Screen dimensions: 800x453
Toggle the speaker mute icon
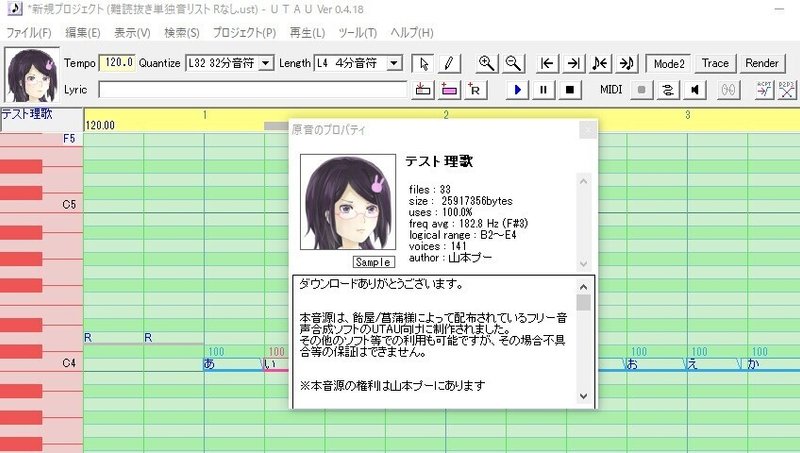coord(694,90)
